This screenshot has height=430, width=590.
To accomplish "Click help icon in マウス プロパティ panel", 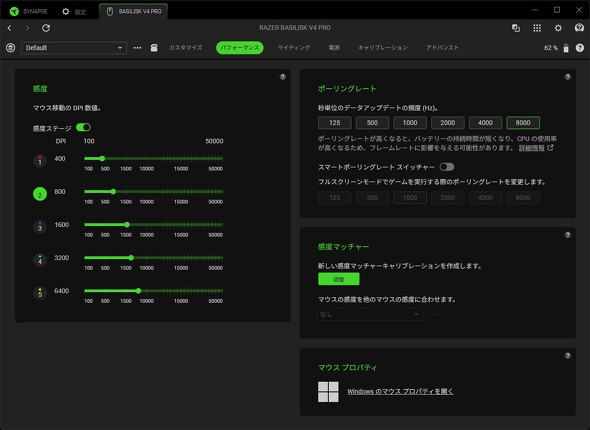I will pyautogui.click(x=568, y=356).
